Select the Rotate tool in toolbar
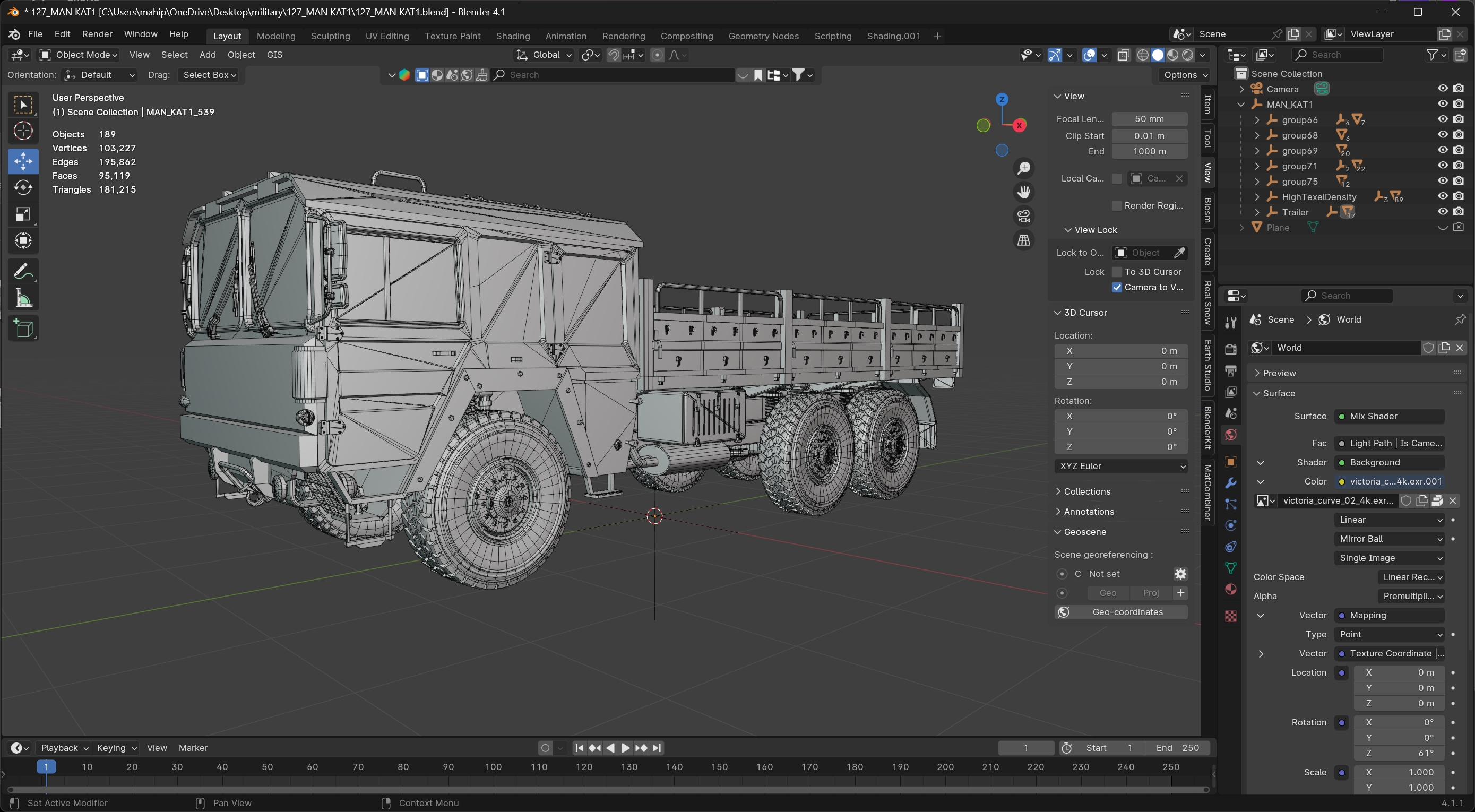This screenshot has height=812, width=1475. point(23,188)
